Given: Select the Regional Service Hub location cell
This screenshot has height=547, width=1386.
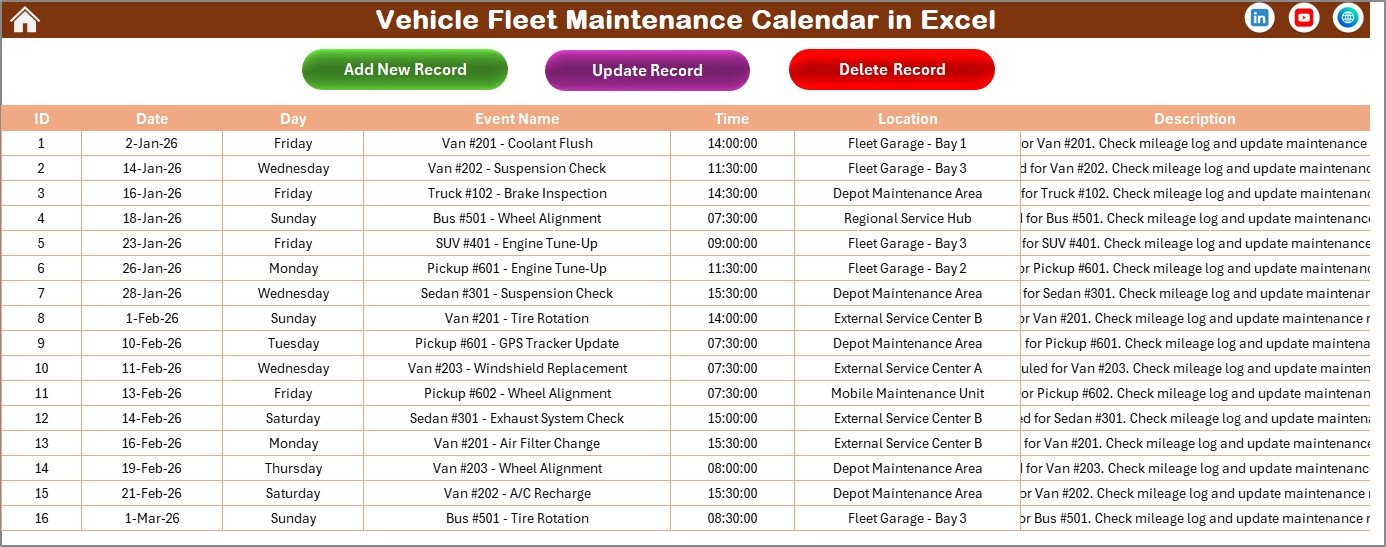Looking at the screenshot, I should tap(907, 218).
